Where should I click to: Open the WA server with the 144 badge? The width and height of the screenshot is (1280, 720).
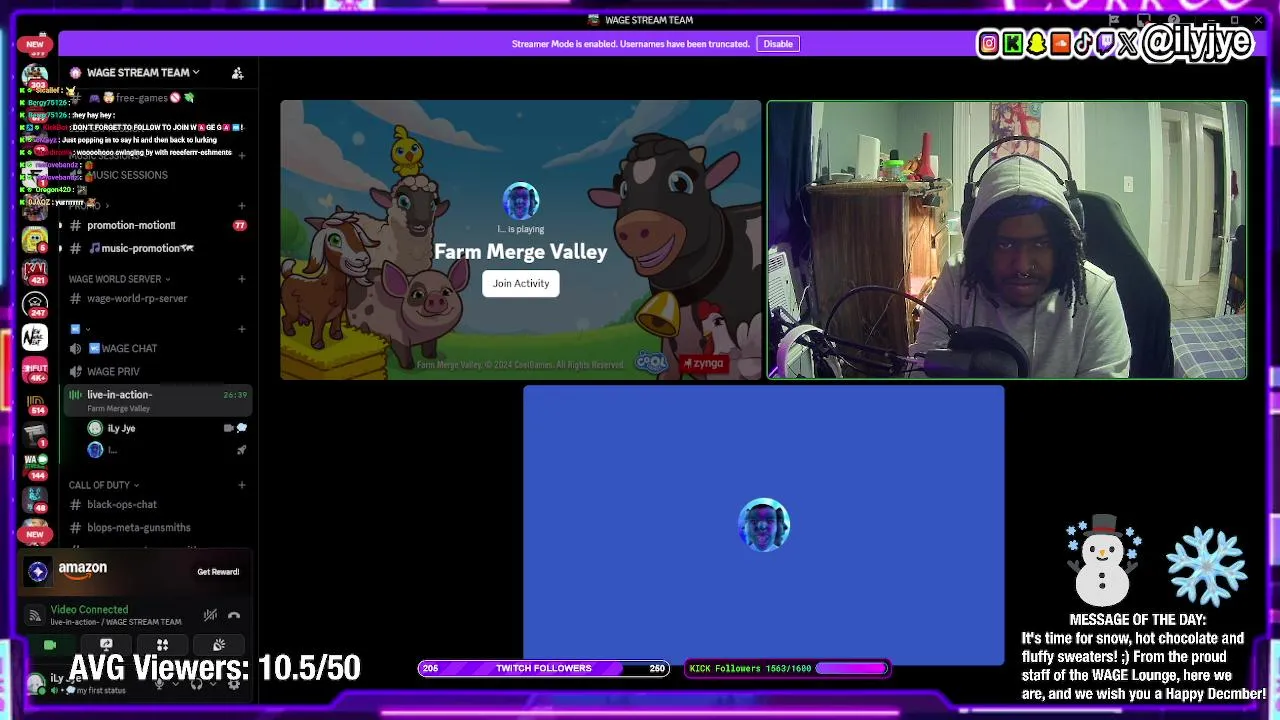[35, 466]
